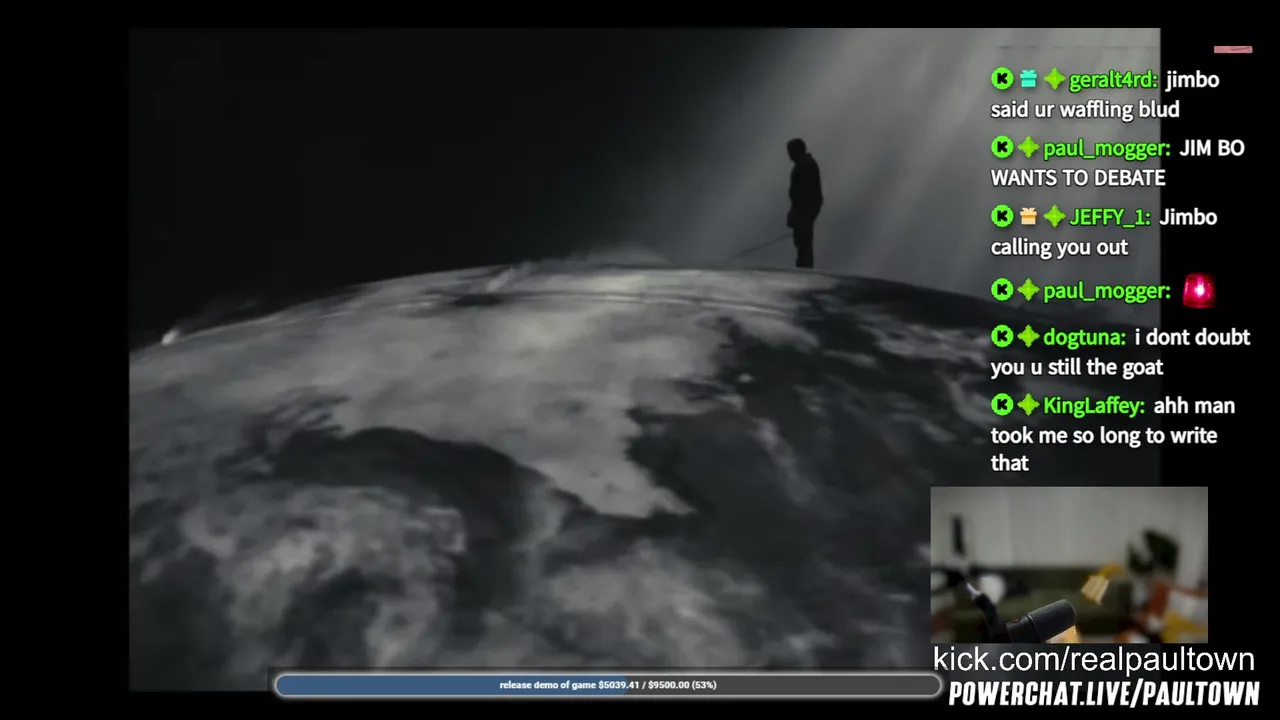Screen dimensions: 1280x720
Task: Click 'calling you out' message text
Action: click(x=1059, y=247)
